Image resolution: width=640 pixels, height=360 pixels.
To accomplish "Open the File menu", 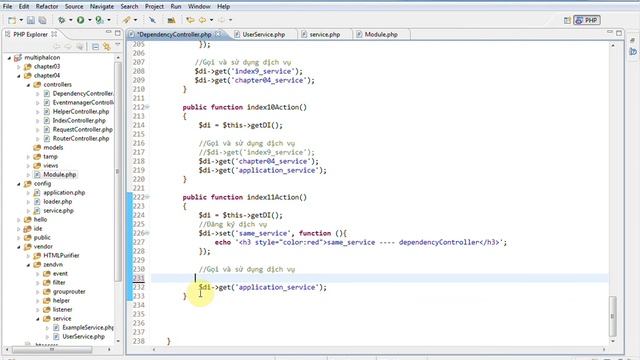I will 7,7.
